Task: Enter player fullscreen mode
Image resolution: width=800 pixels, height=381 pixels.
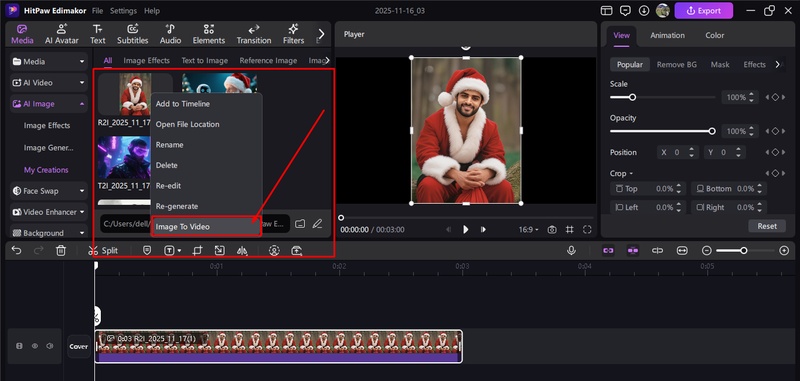Action: click(587, 230)
